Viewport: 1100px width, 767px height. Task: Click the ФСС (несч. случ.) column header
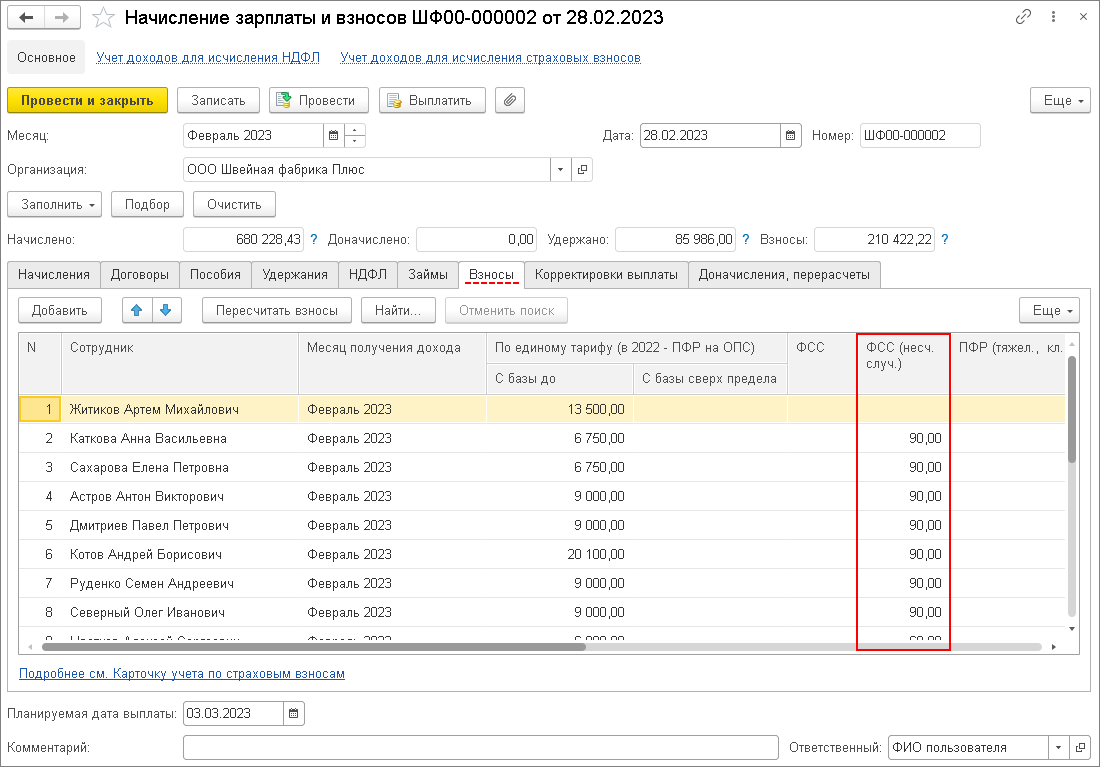(x=904, y=363)
